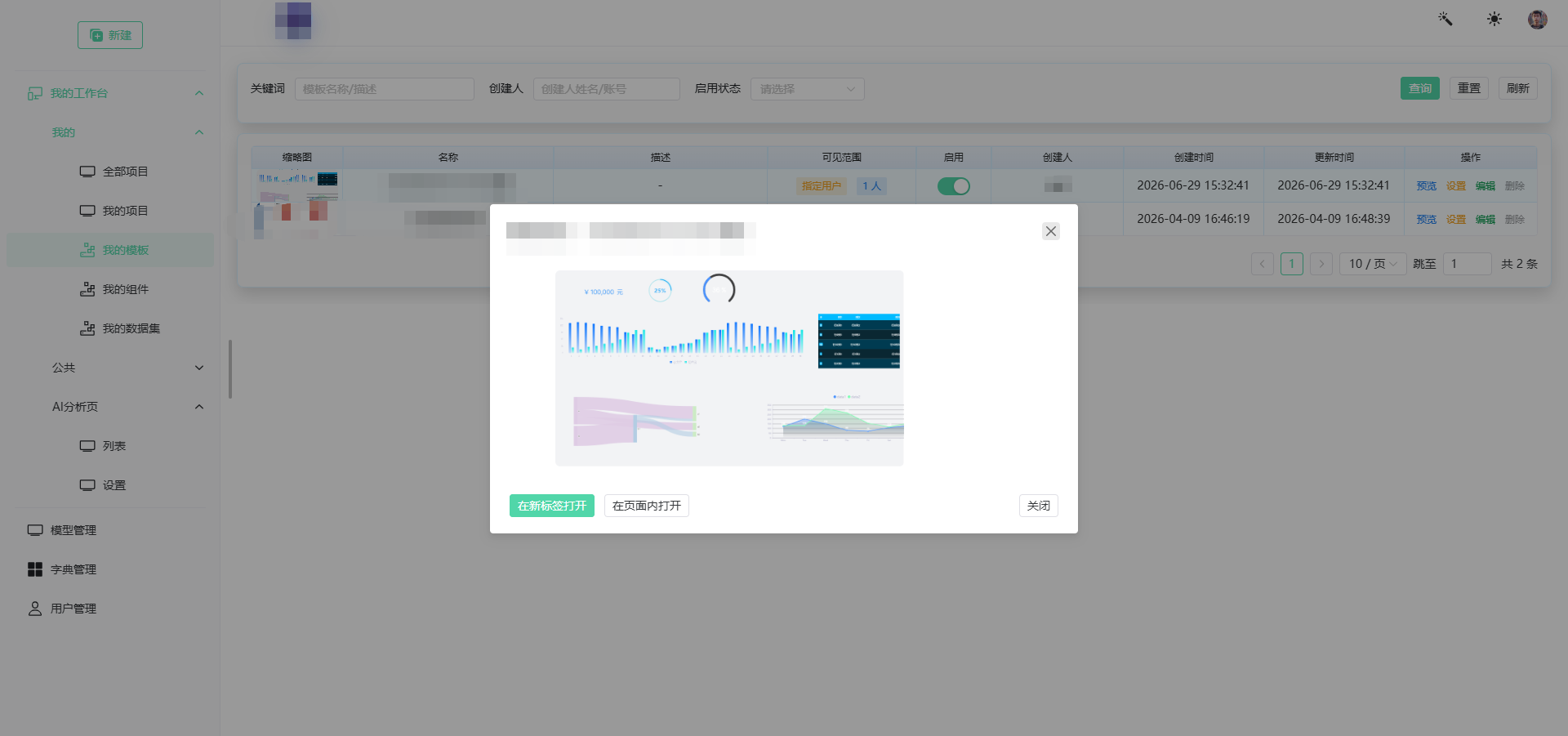Click the first row thumbnail image

(x=297, y=186)
